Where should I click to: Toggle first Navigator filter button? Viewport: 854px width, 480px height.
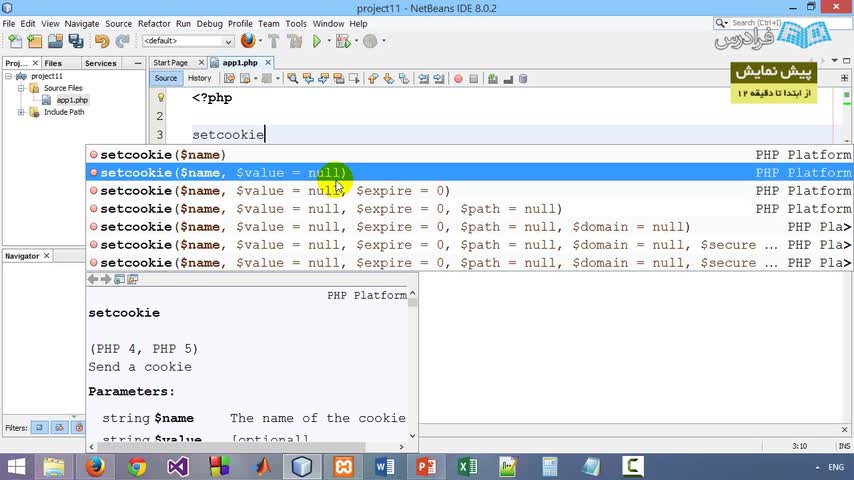[39, 428]
